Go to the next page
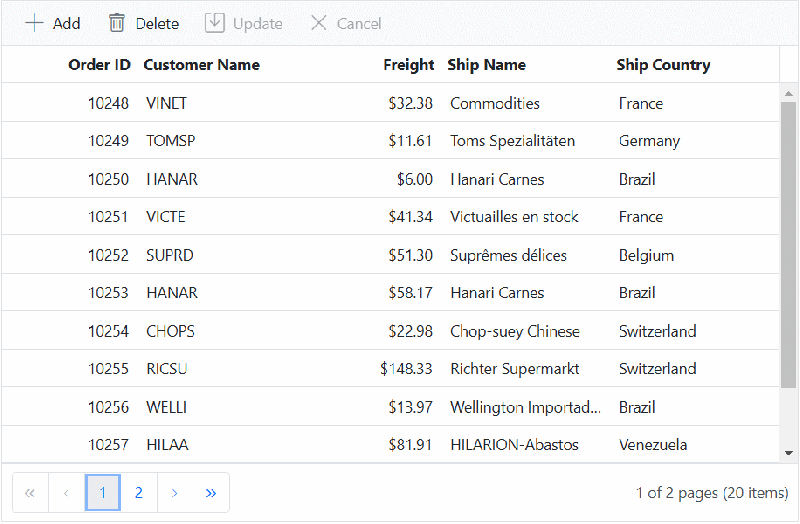This screenshot has height=524, width=800. (175, 493)
